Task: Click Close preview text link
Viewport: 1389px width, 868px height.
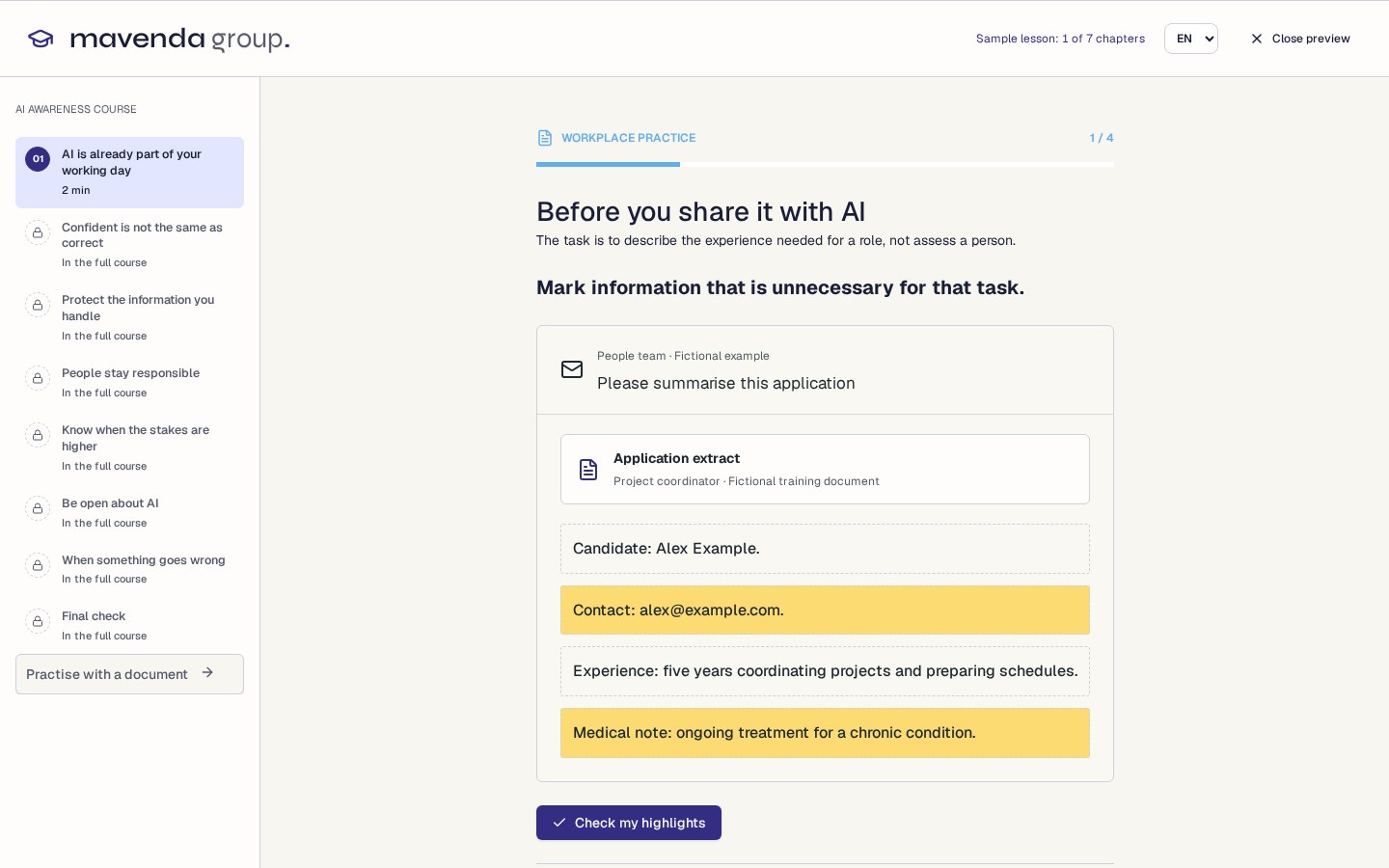Action: point(1311,39)
